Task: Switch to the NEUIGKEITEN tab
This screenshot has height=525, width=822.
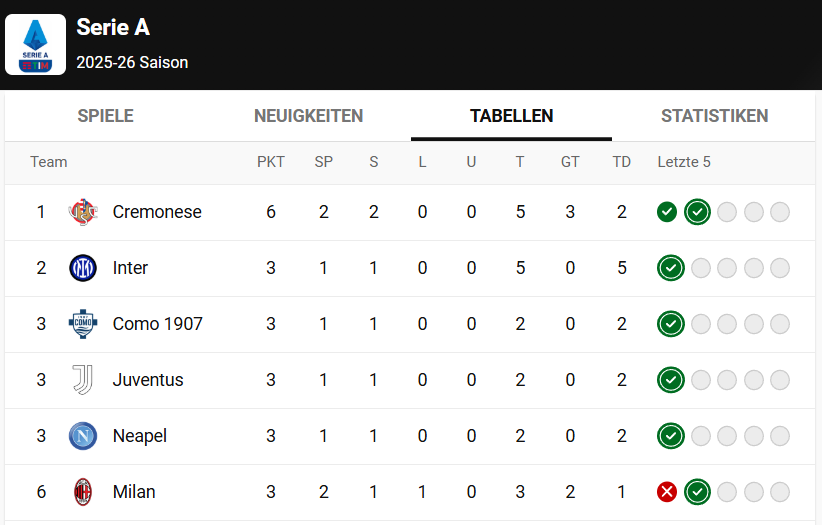Action: tap(309, 116)
